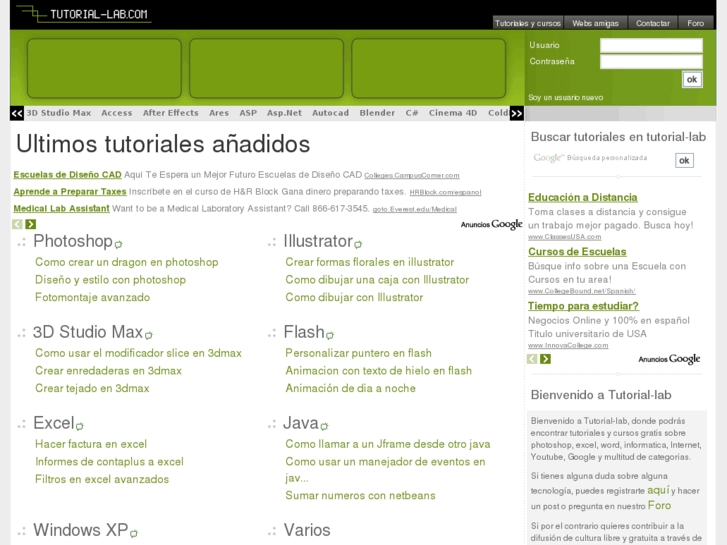Image resolution: width=727 pixels, height=545 pixels.
Task: Open Como usar el modificador slice en 3dmax
Action: coord(138,353)
